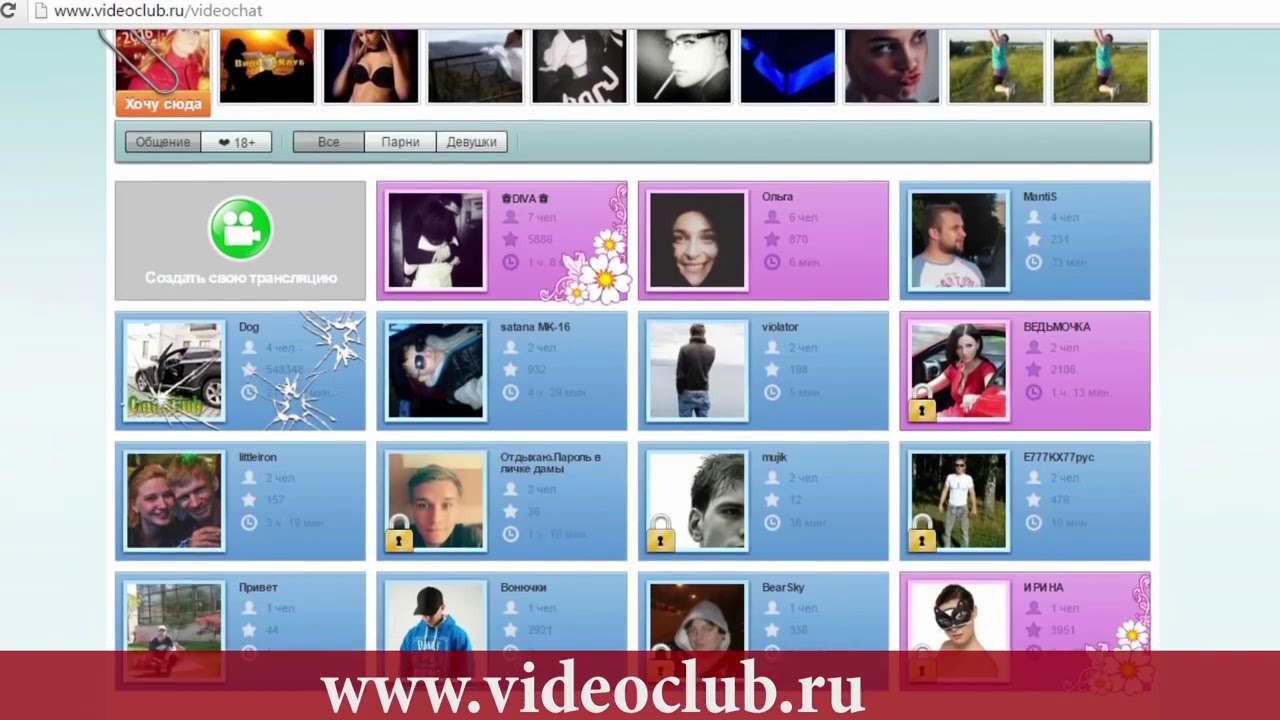Open DIVA's broadcast thumbnail
This screenshot has width=1280, height=720.
(435, 240)
